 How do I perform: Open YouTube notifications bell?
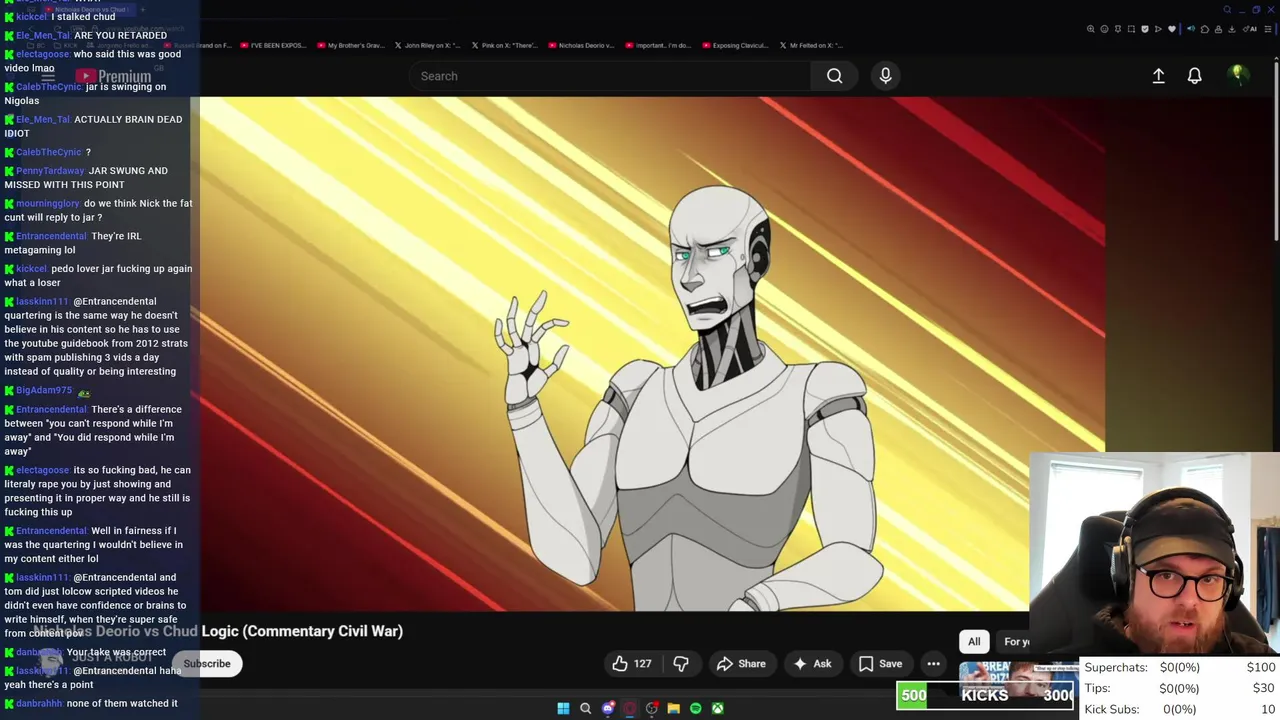tap(1194, 76)
